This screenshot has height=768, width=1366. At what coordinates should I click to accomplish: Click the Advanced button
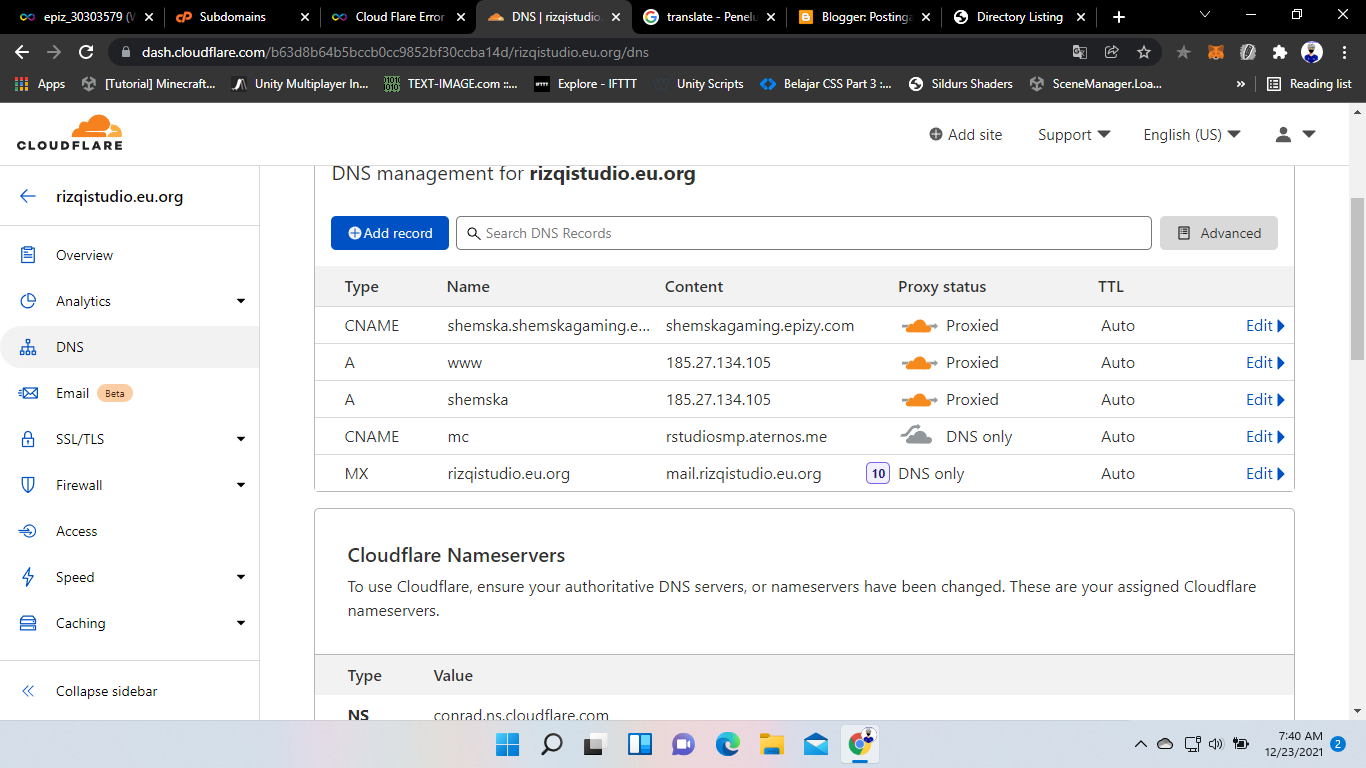[1219, 233]
